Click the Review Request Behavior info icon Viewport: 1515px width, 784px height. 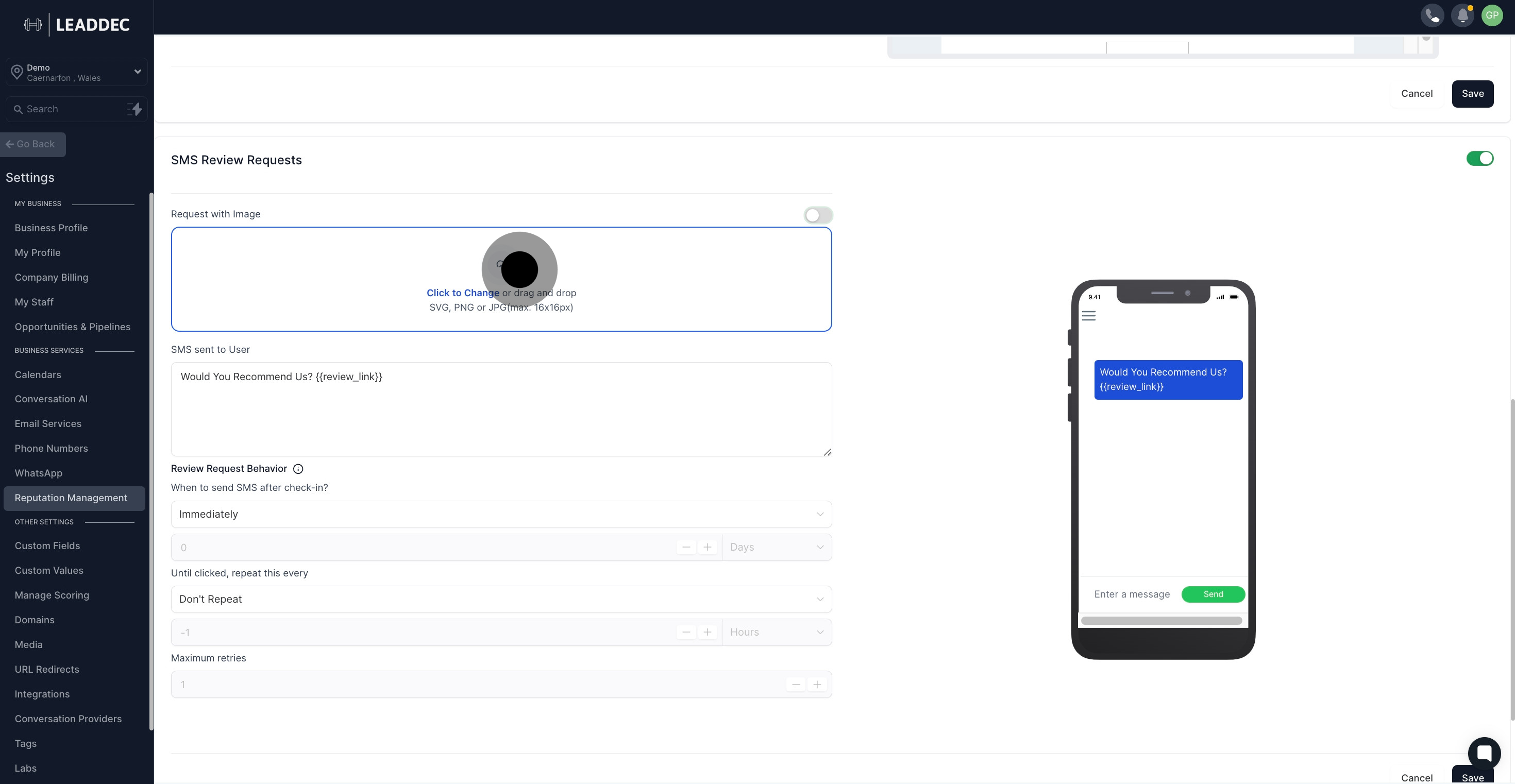click(x=298, y=468)
